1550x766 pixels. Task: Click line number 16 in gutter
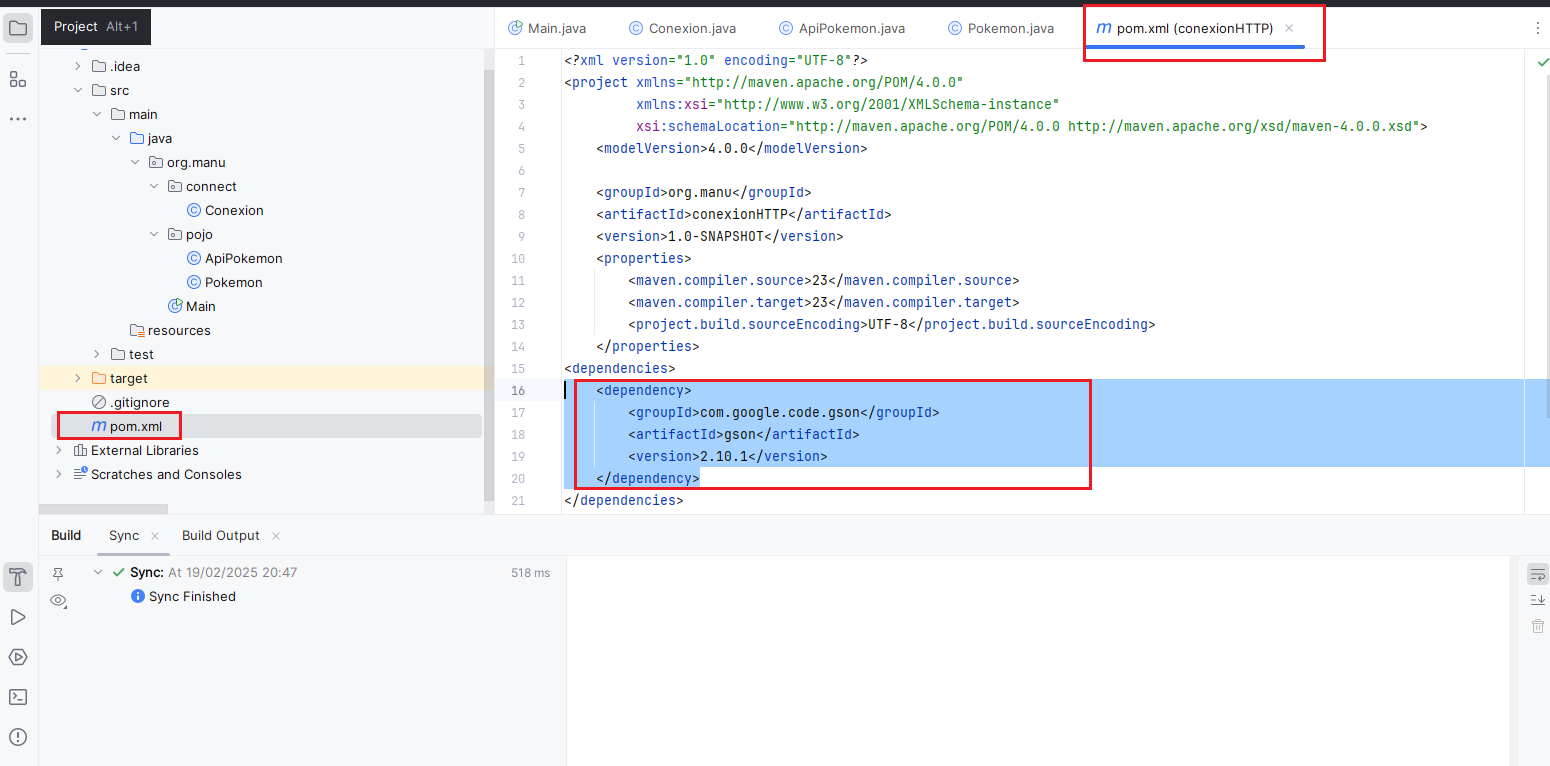518,390
